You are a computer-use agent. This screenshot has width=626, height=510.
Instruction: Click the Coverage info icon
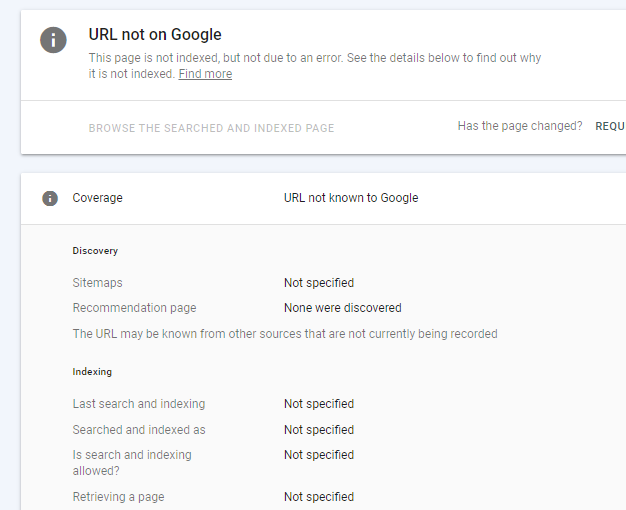[50, 198]
